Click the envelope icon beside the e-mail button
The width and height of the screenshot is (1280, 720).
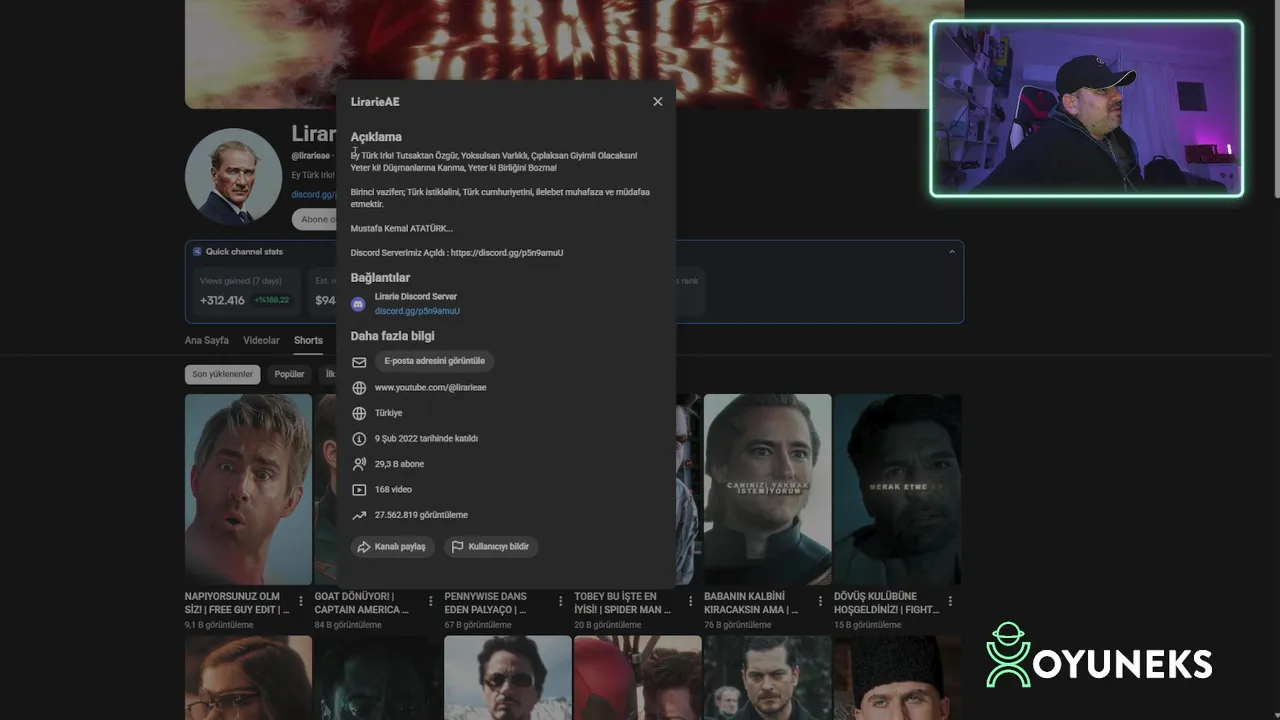[x=359, y=362]
